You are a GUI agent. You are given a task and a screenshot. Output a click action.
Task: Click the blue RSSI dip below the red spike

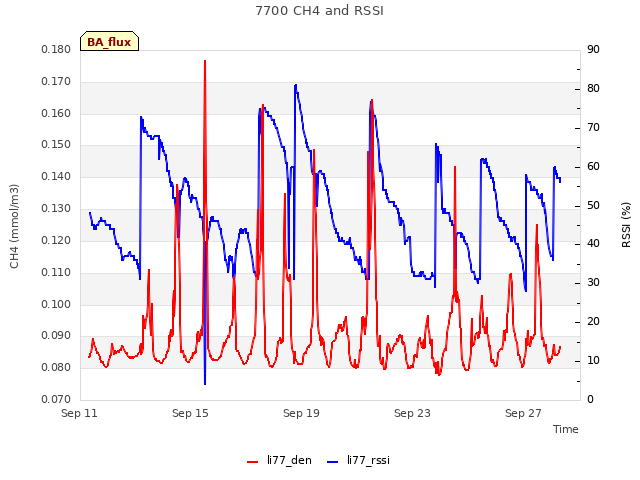coord(205,384)
